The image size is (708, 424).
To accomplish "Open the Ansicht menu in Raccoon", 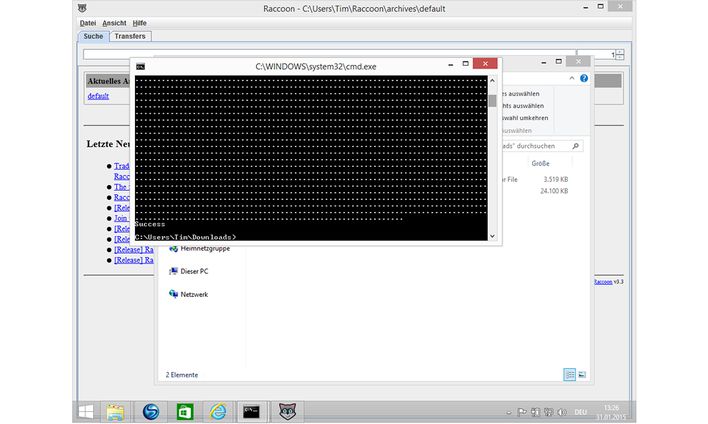I will [x=114, y=23].
